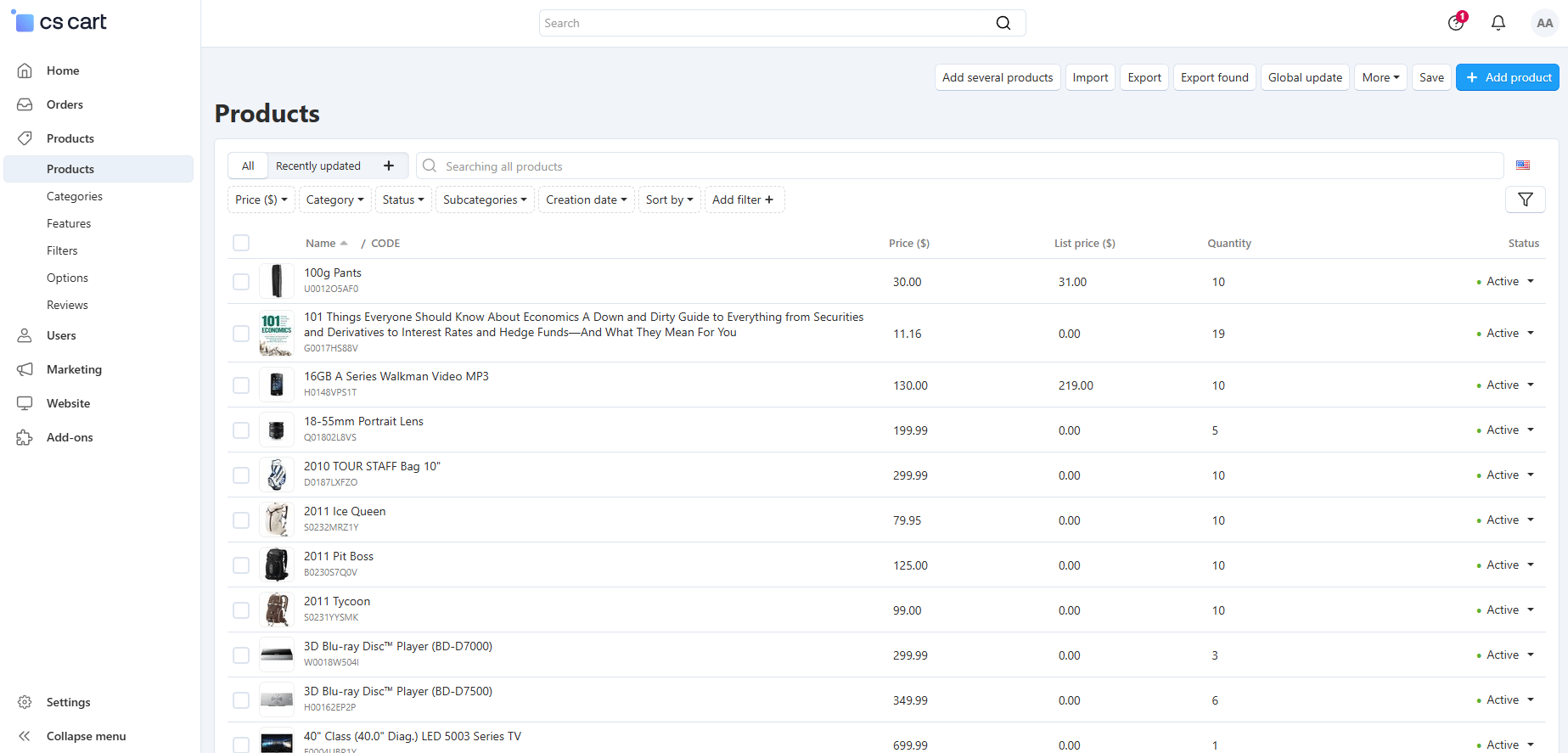Click the Home house icon in the sidebar
1568x753 pixels.
[x=25, y=70]
